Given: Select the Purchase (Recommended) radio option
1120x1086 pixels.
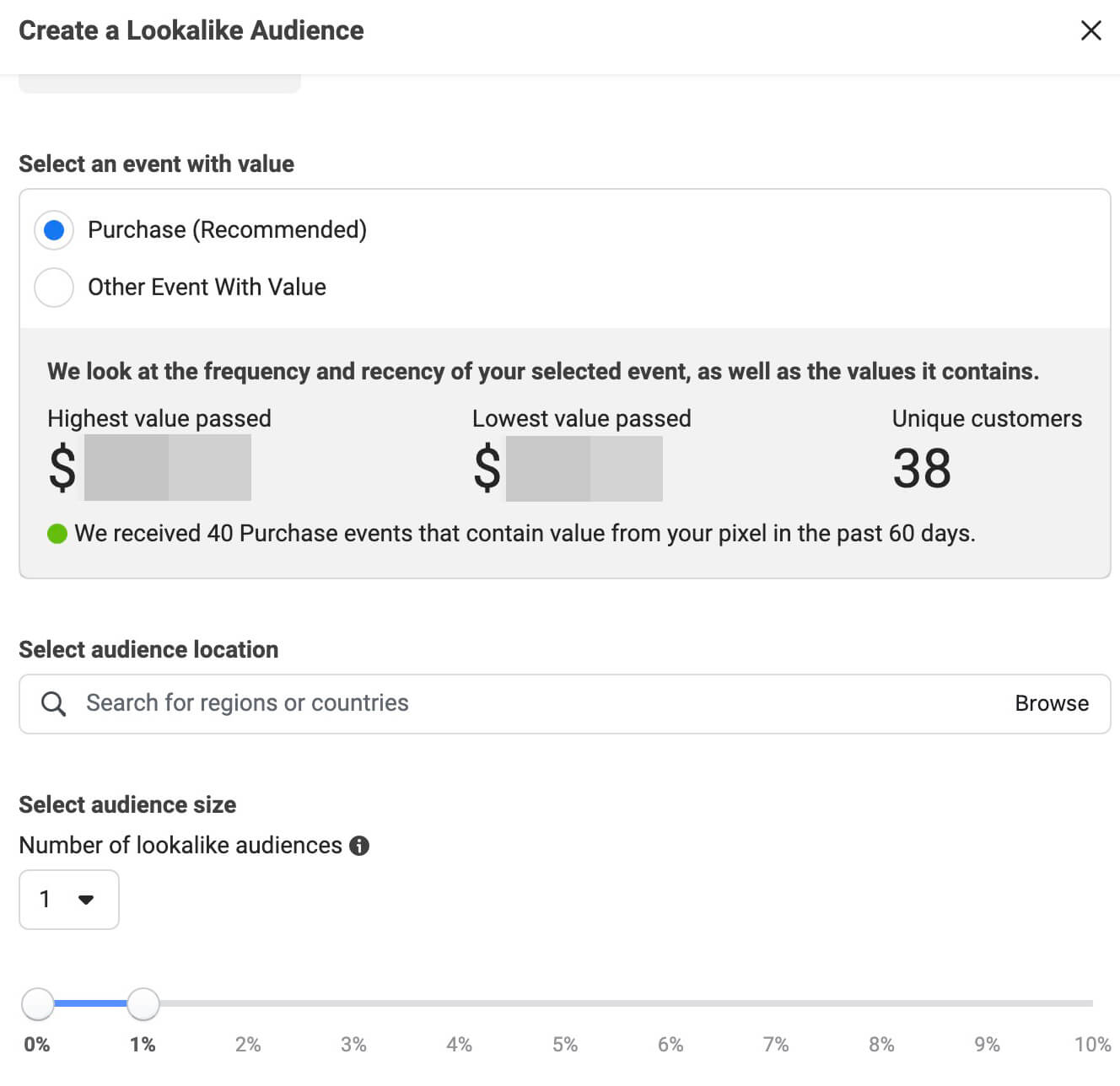Looking at the screenshot, I should (x=54, y=230).
